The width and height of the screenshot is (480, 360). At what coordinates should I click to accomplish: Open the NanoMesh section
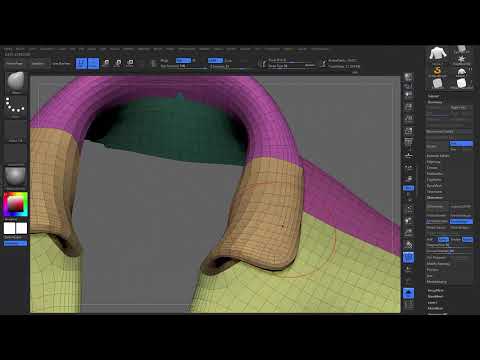[x=435, y=296]
